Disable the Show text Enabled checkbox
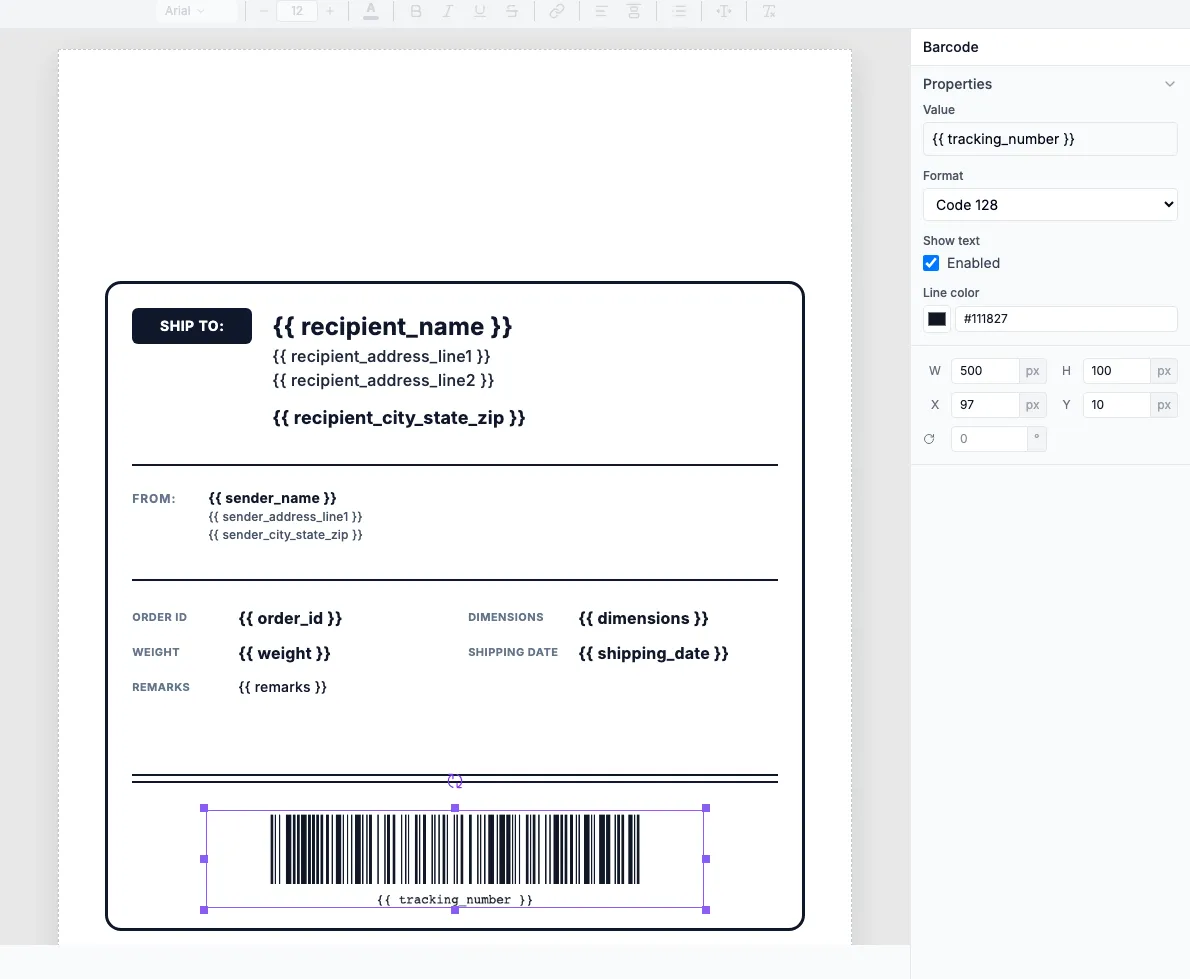The image size is (1190, 979). [931, 263]
